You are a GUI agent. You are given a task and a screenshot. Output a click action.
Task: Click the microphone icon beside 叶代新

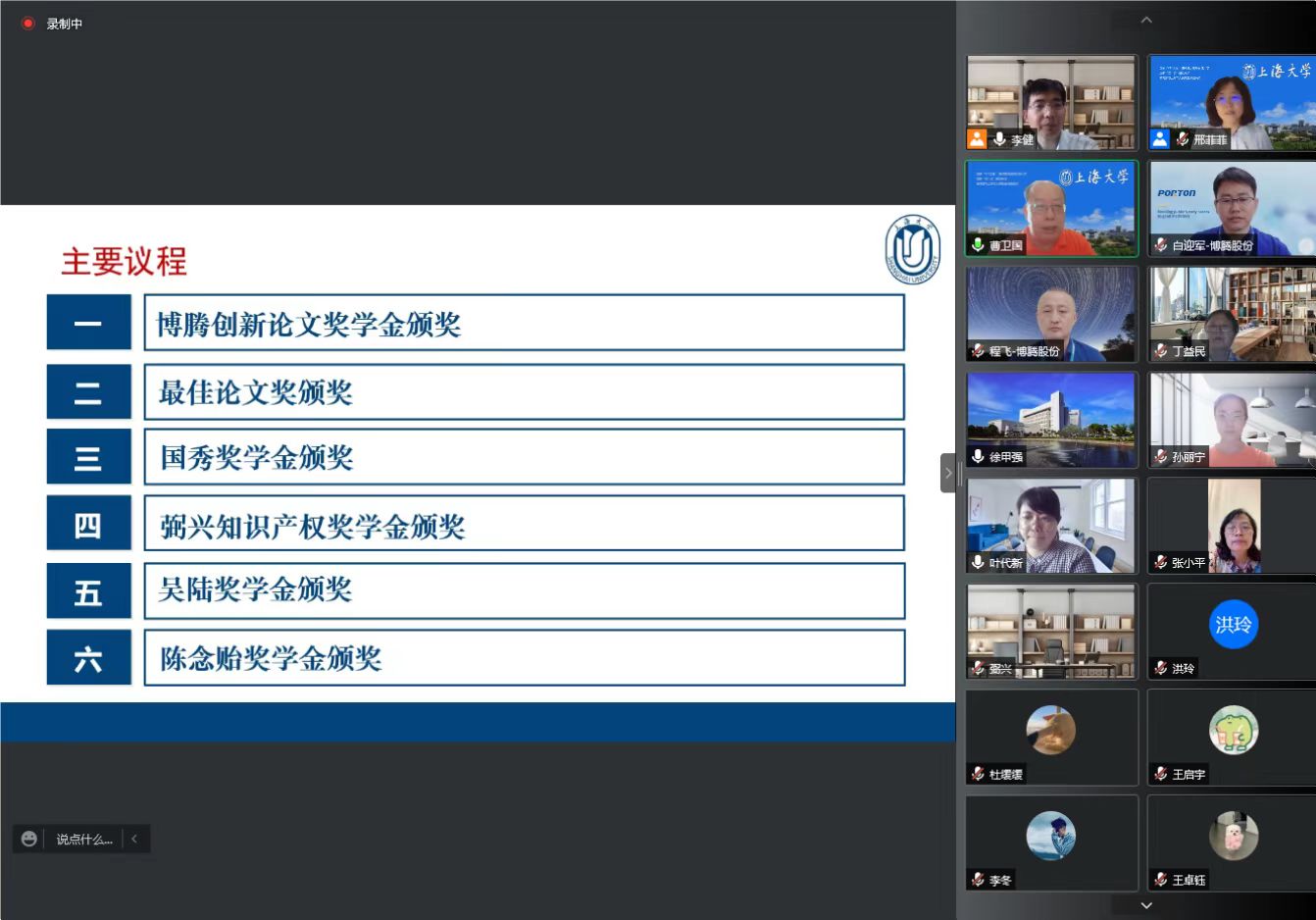(x=978, y=562)
